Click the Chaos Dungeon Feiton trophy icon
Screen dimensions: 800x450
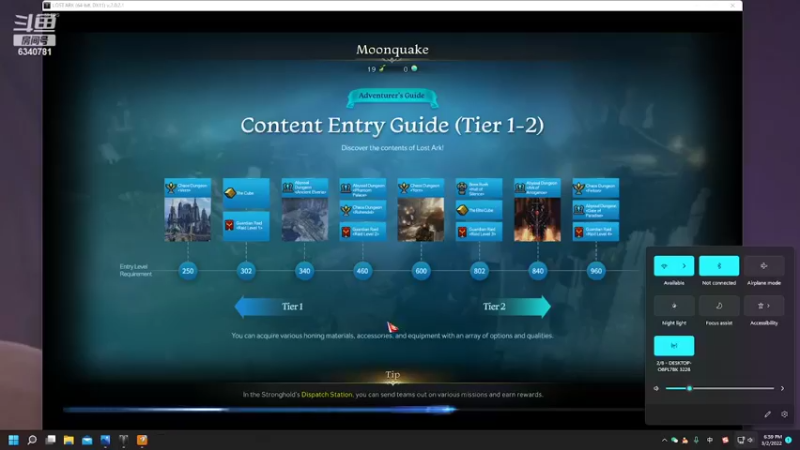[x=579, y=188]
